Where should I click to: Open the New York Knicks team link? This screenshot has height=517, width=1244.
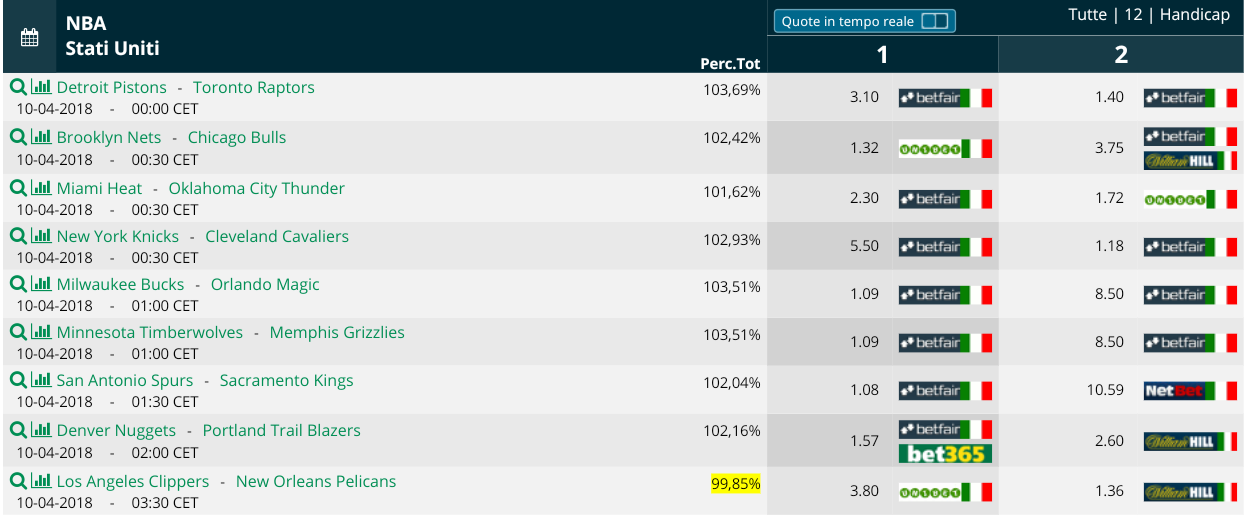tap(118, 236)
